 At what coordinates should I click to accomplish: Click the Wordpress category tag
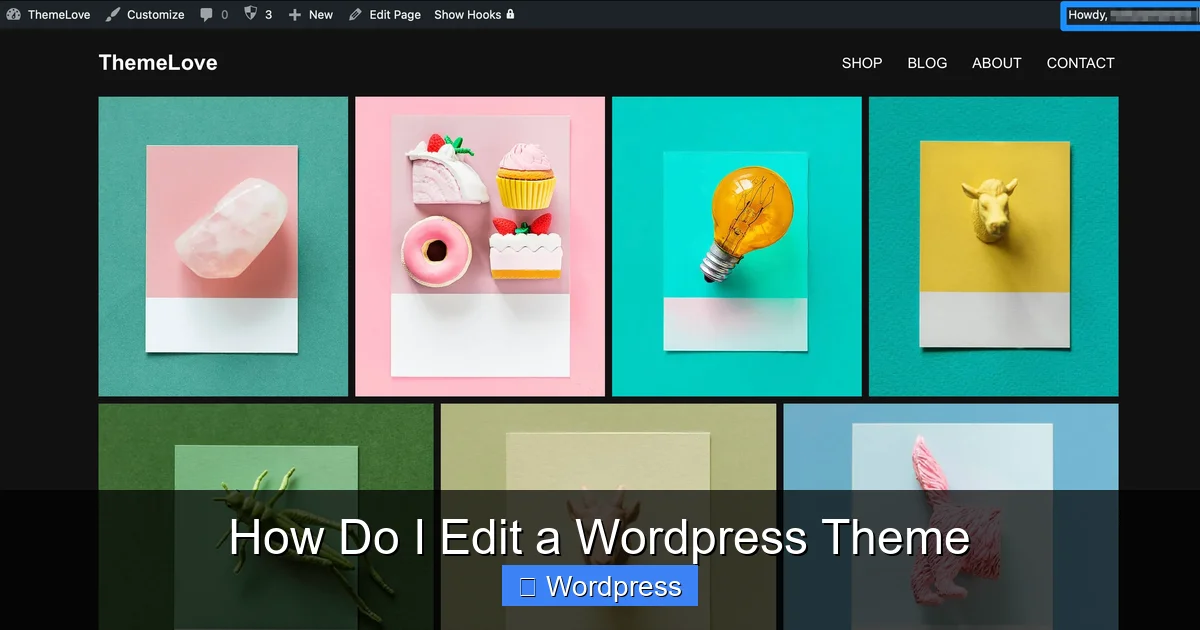(x=599, y=586)
